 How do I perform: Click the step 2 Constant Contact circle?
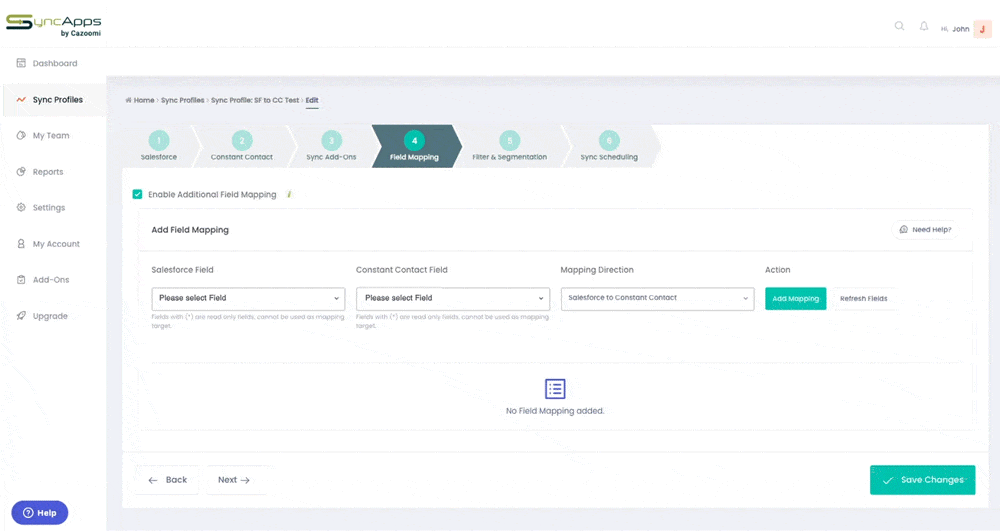(242, 140)
